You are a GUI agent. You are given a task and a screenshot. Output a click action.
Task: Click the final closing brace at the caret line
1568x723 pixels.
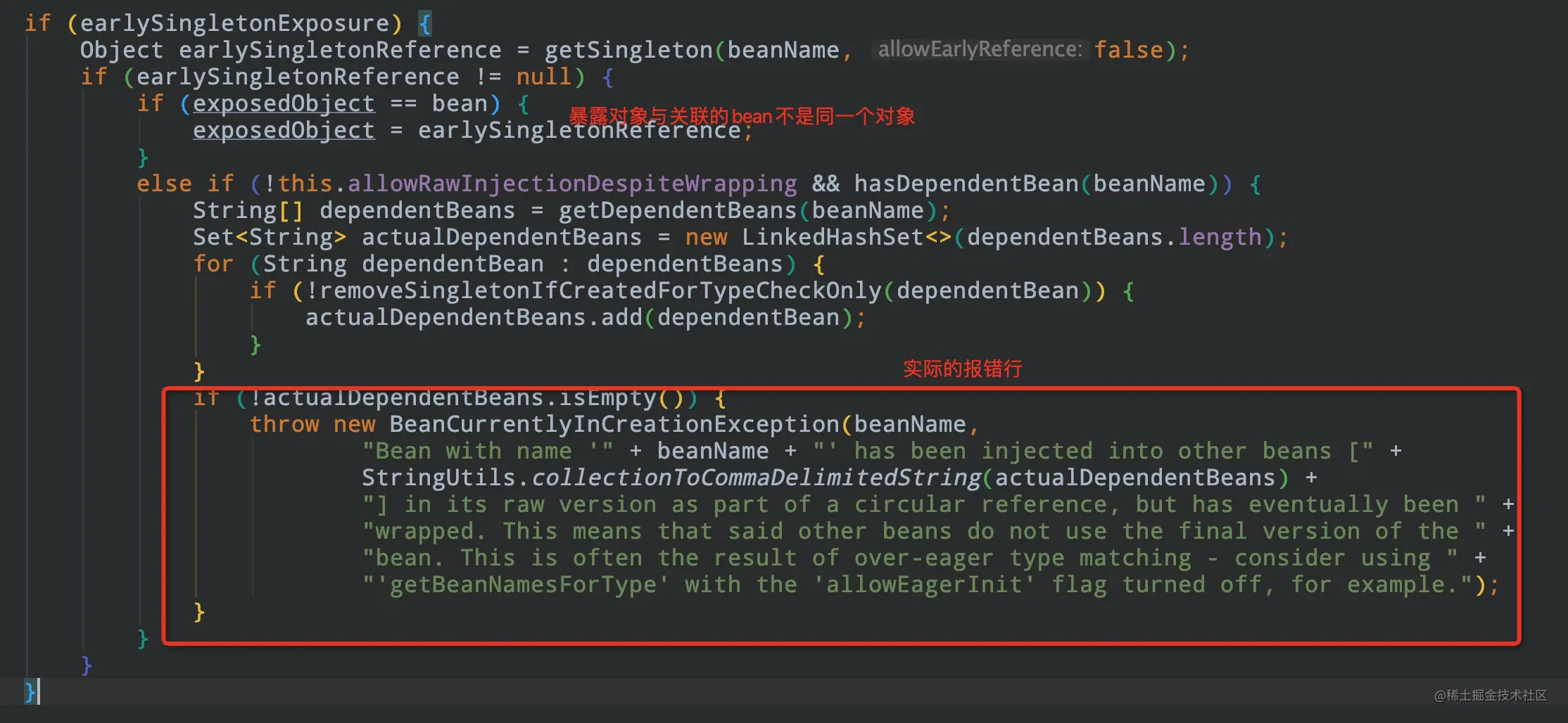pyautogui.click(x=30, y=691)
